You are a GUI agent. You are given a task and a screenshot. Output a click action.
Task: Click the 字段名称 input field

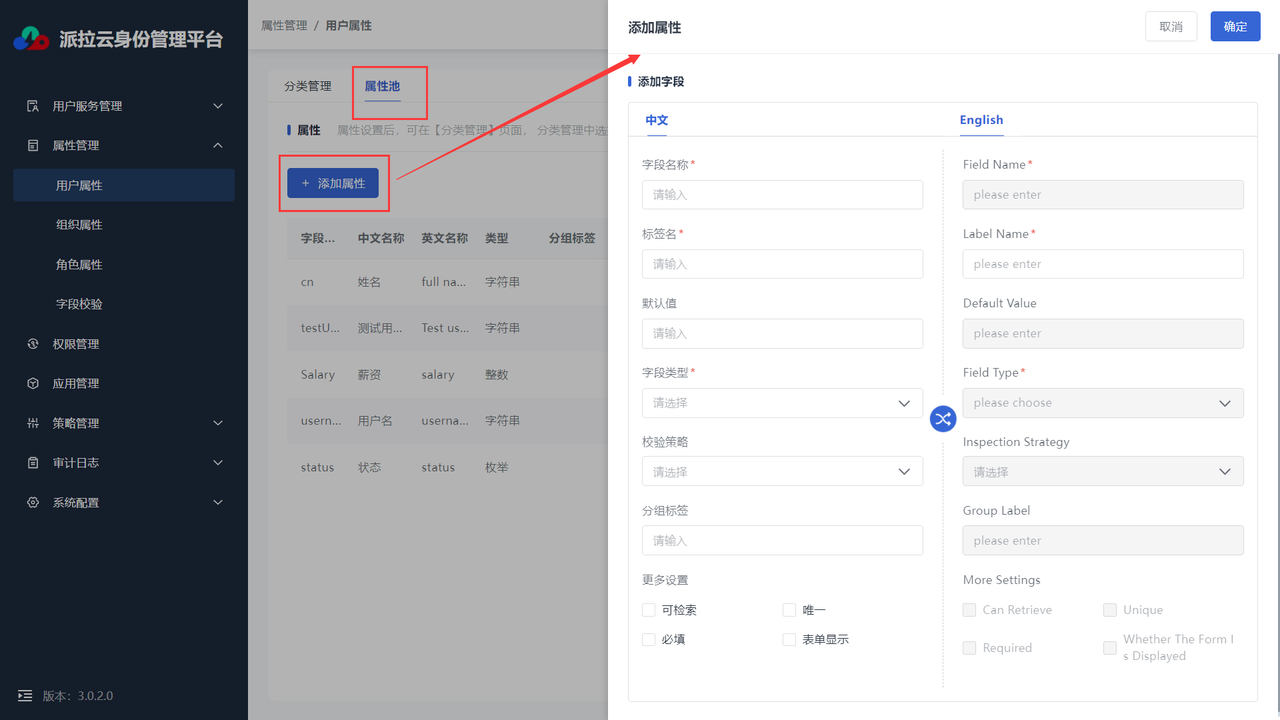782,195
